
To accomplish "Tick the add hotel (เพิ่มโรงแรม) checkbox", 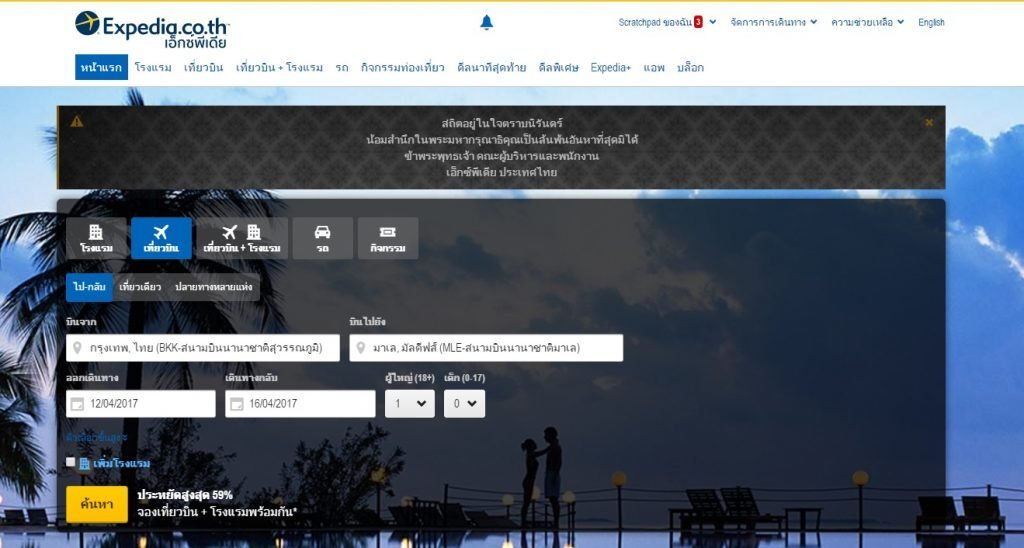I will click(71, 462).
